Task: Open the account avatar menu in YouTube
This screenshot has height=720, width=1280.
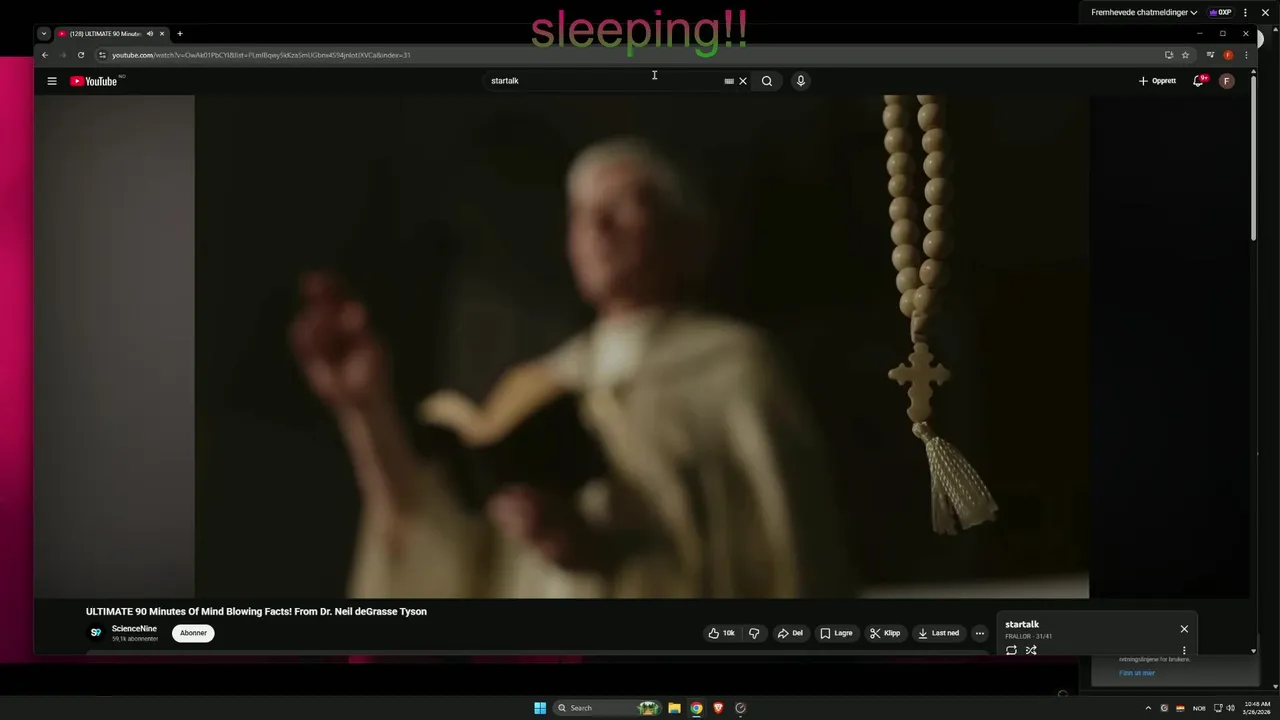Action: (x=1227, y=81)
